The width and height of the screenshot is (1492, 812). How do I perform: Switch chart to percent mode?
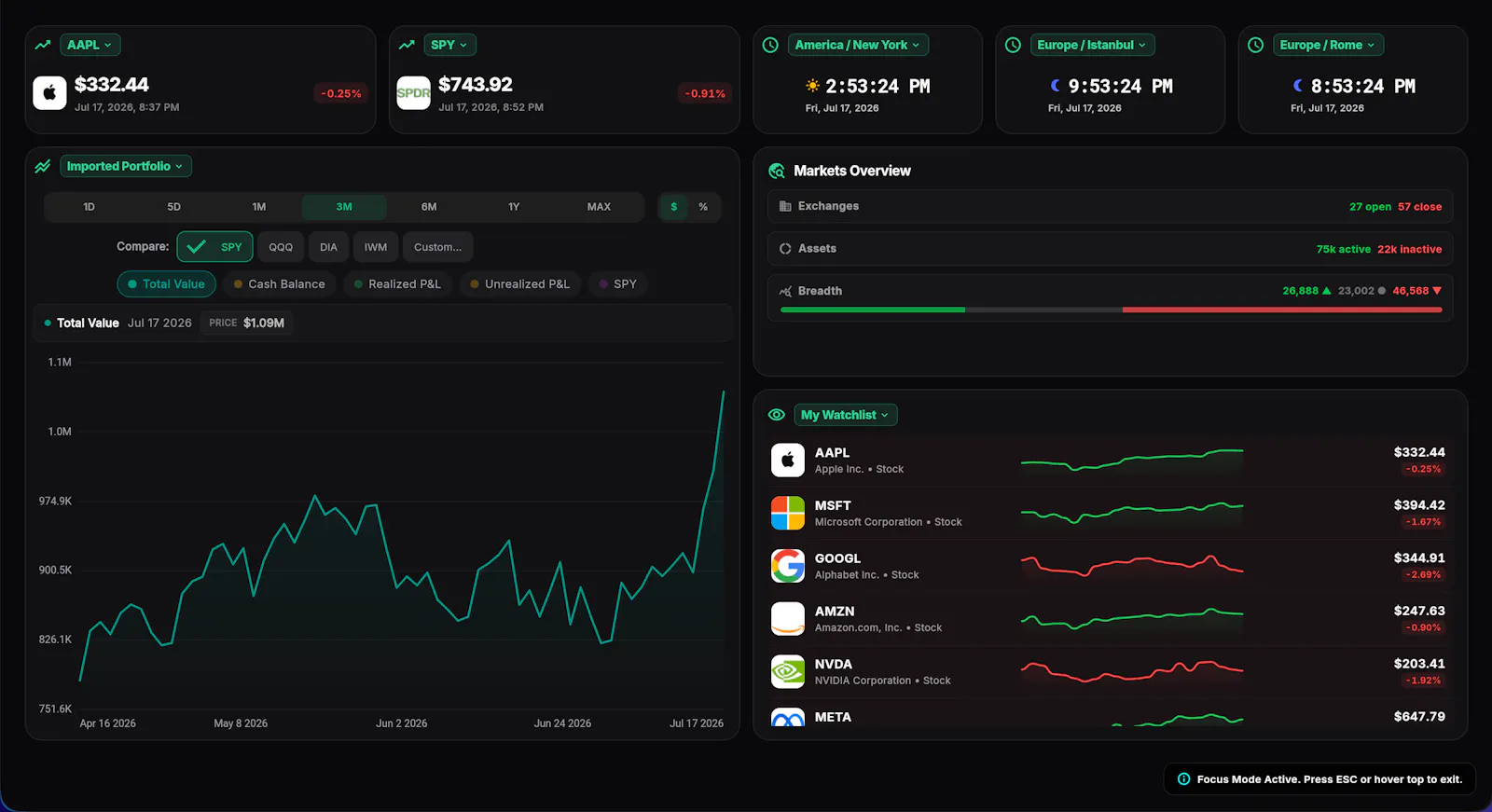pos(703,207)
